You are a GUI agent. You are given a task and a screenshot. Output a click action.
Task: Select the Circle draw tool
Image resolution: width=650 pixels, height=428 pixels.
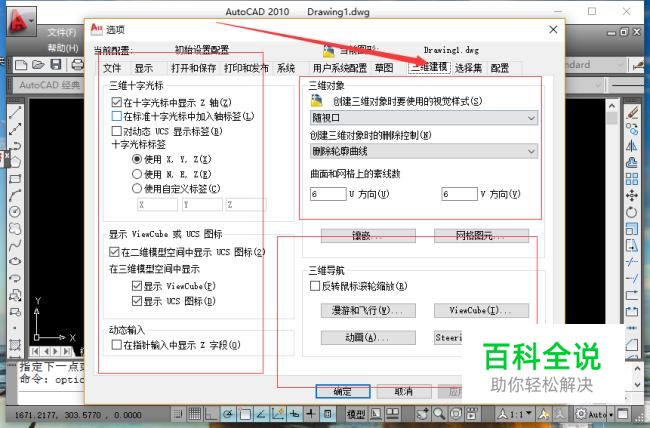(x=15, y=212)
